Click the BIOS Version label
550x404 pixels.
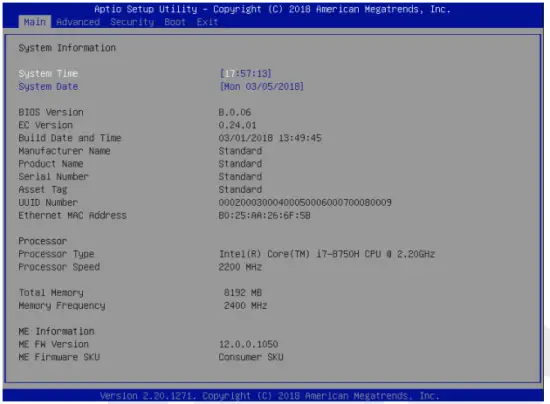(x=51, y=112)
